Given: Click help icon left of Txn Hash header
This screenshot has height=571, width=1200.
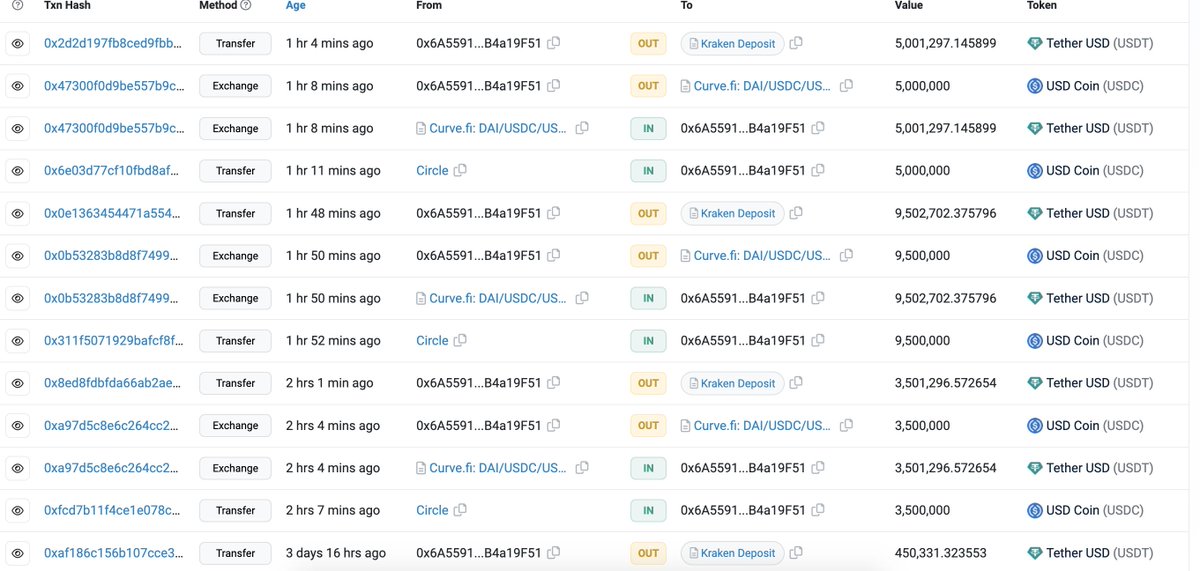Looking at the screenshot, I should [x=18, y=5].
